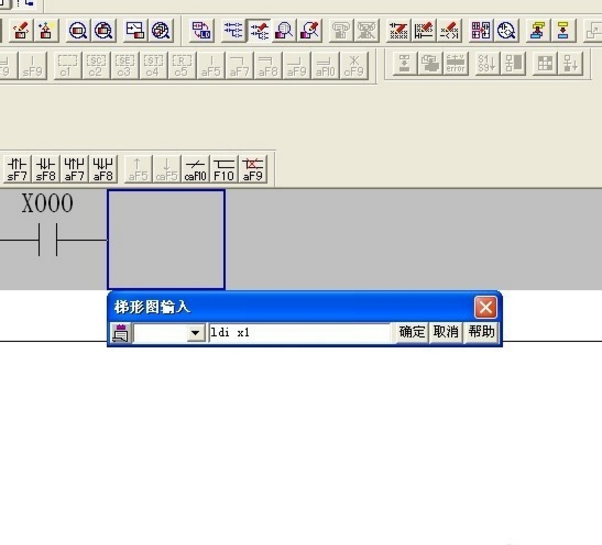Click the 取消 (Cancel) button

click(445, 332)
